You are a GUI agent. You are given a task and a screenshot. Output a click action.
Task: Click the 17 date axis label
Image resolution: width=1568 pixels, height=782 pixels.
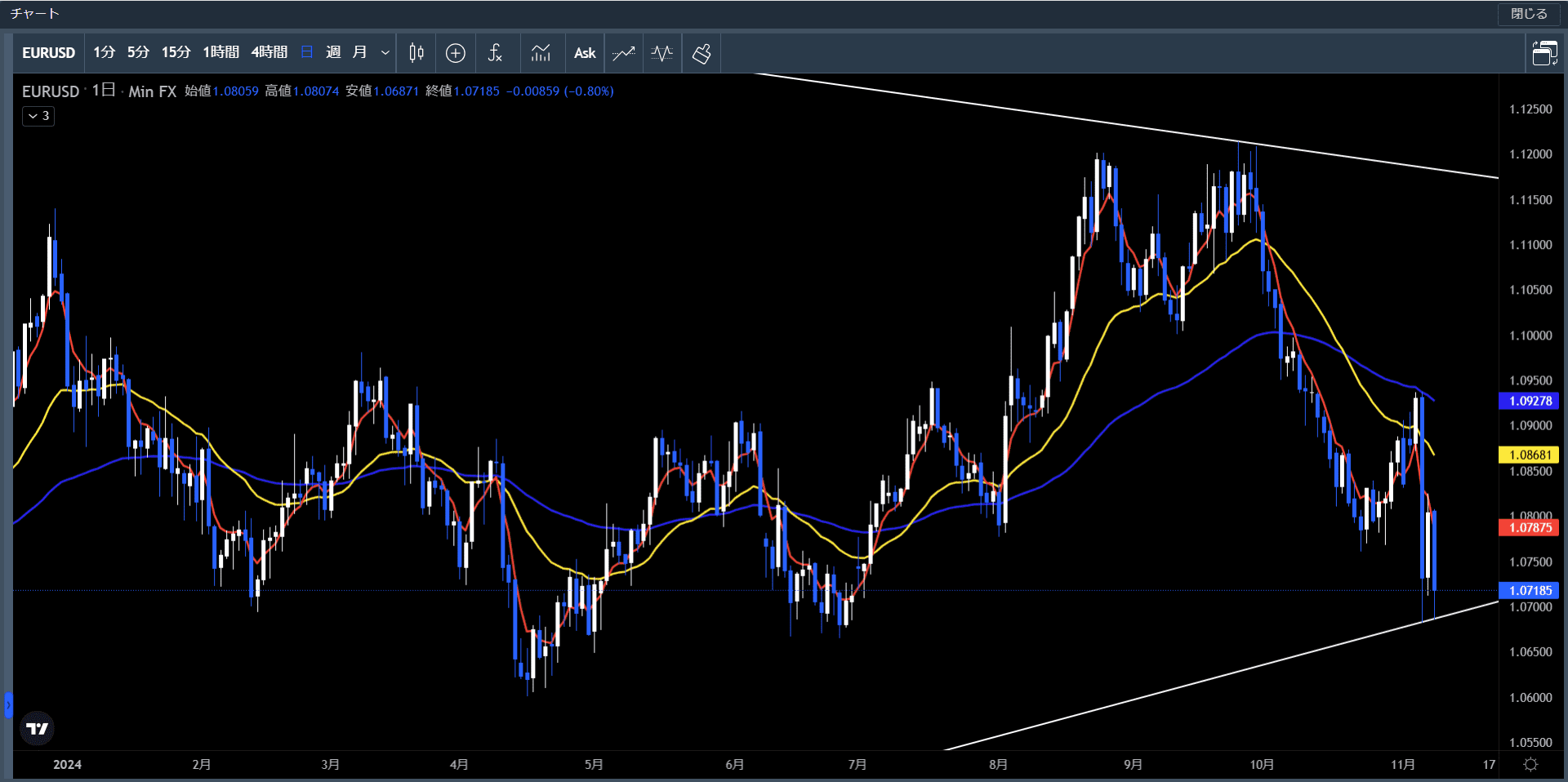[x=1489, y=765]
